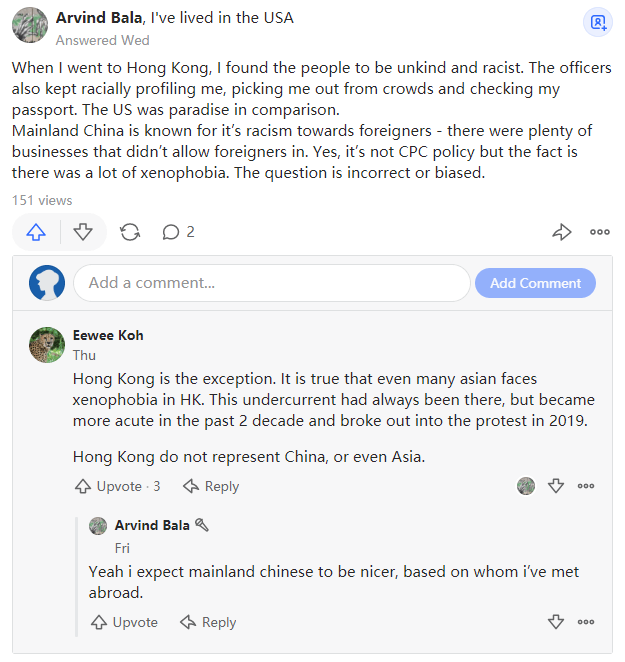
Task: Type in the Add a comment field
Action: point(271,283)
